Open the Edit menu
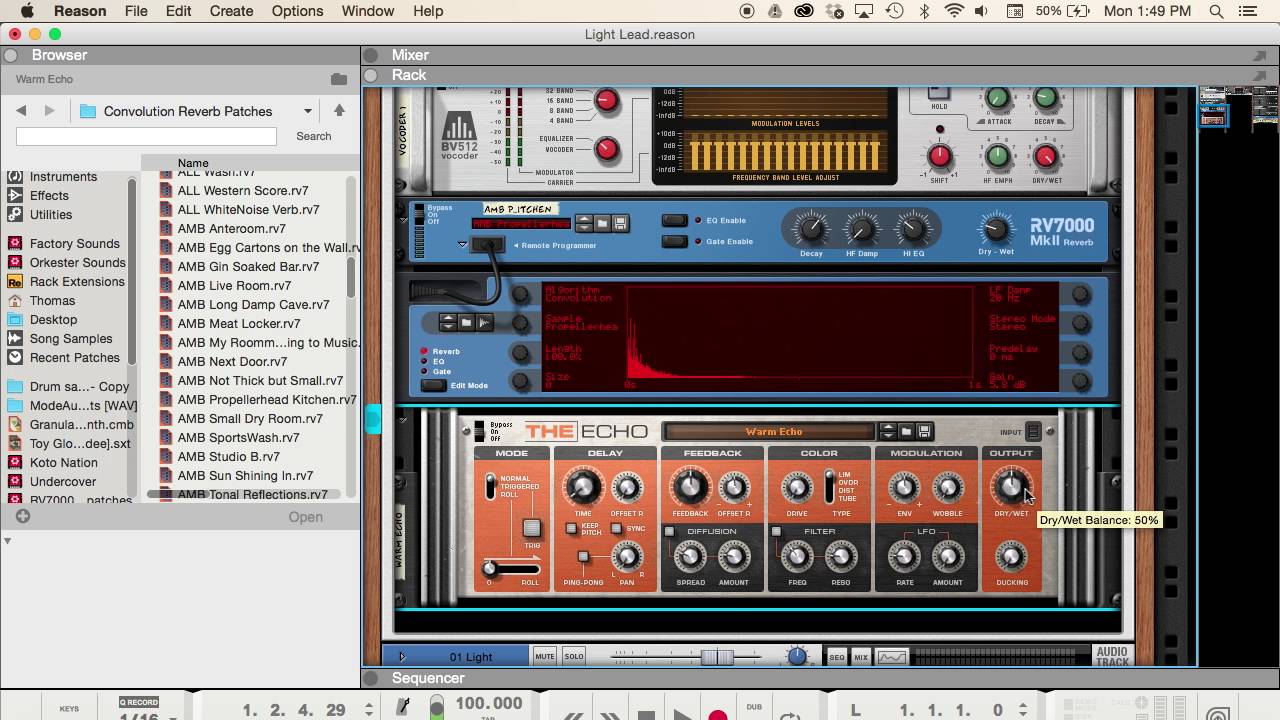 [x=178, y=11]
